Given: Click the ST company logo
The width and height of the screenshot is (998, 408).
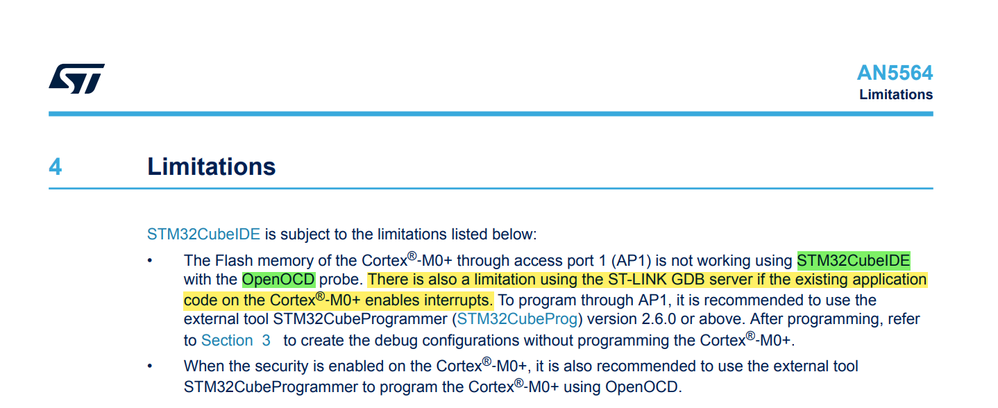Looking at the screenshot, I should coord(76,78).
